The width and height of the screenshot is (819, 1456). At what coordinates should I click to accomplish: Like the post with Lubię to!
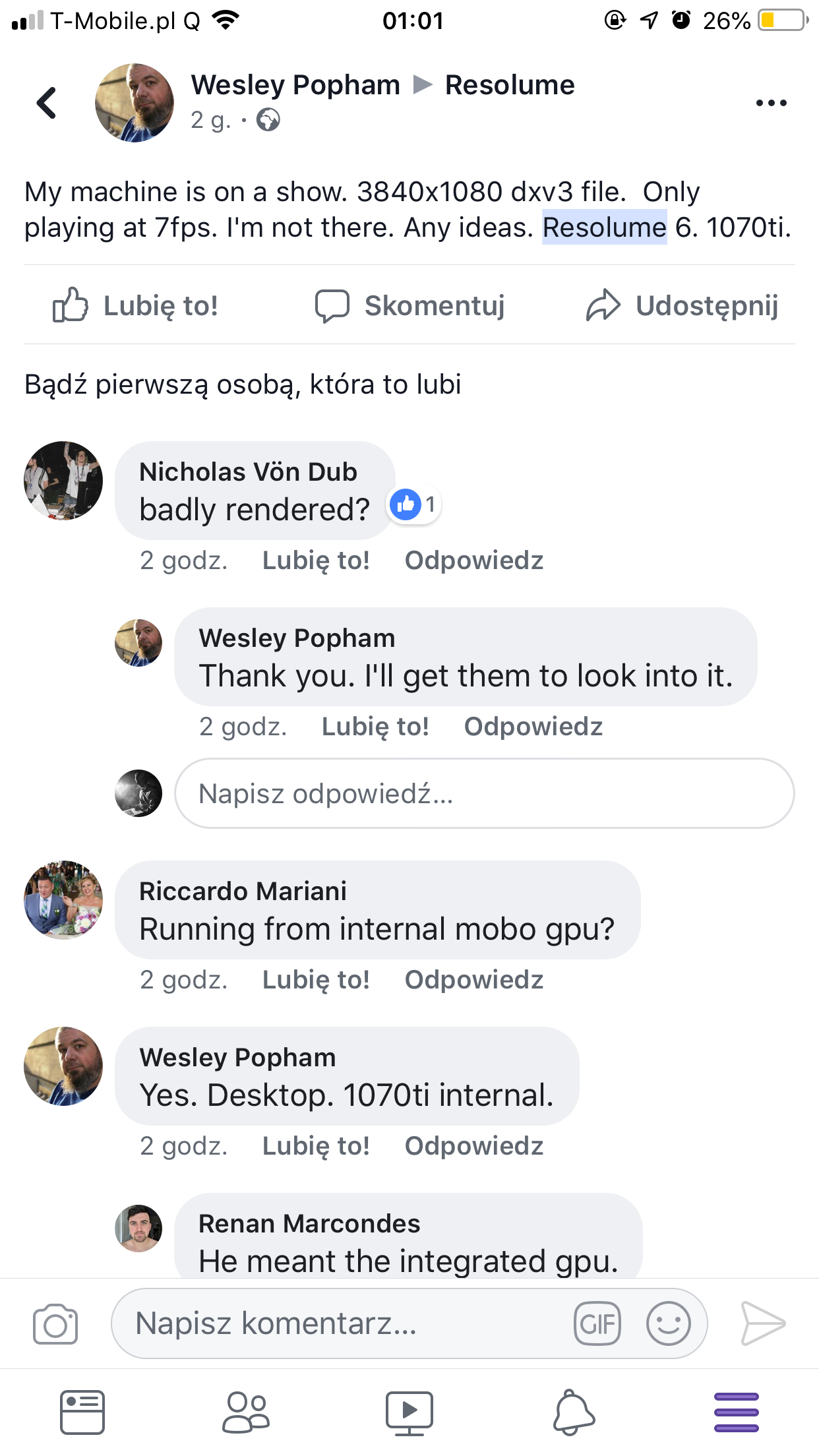135,305
